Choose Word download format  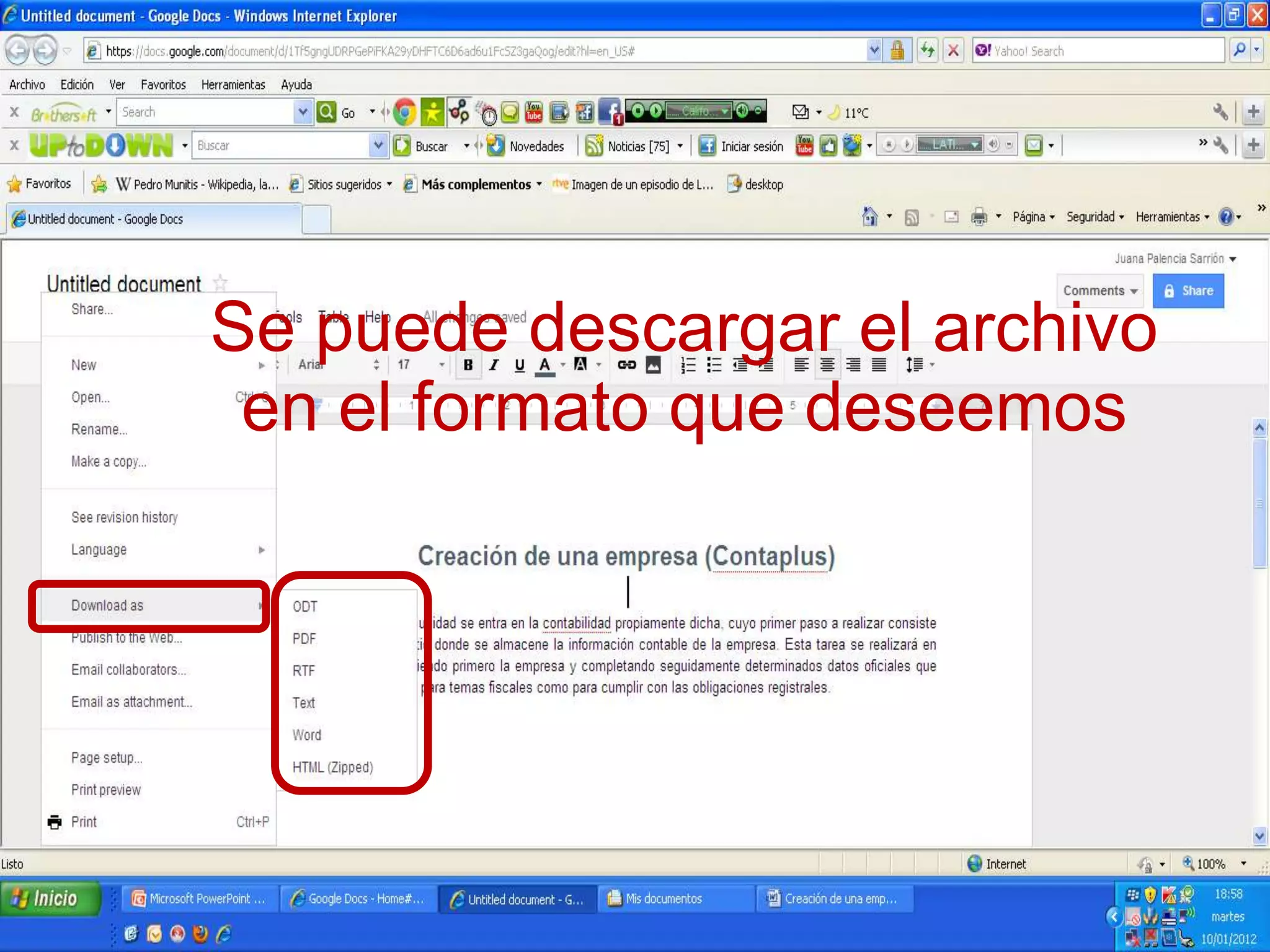[307, 736]
